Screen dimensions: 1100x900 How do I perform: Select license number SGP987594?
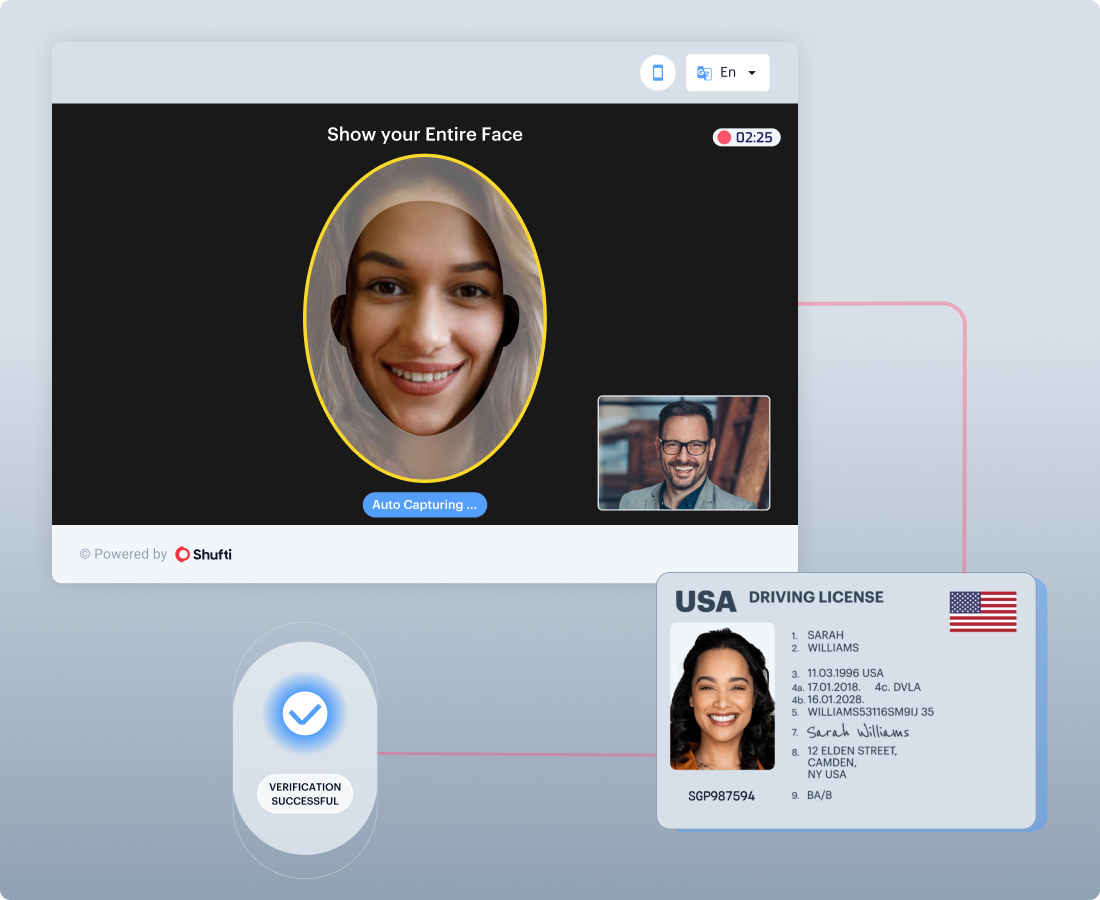click(x=721, y=796)
